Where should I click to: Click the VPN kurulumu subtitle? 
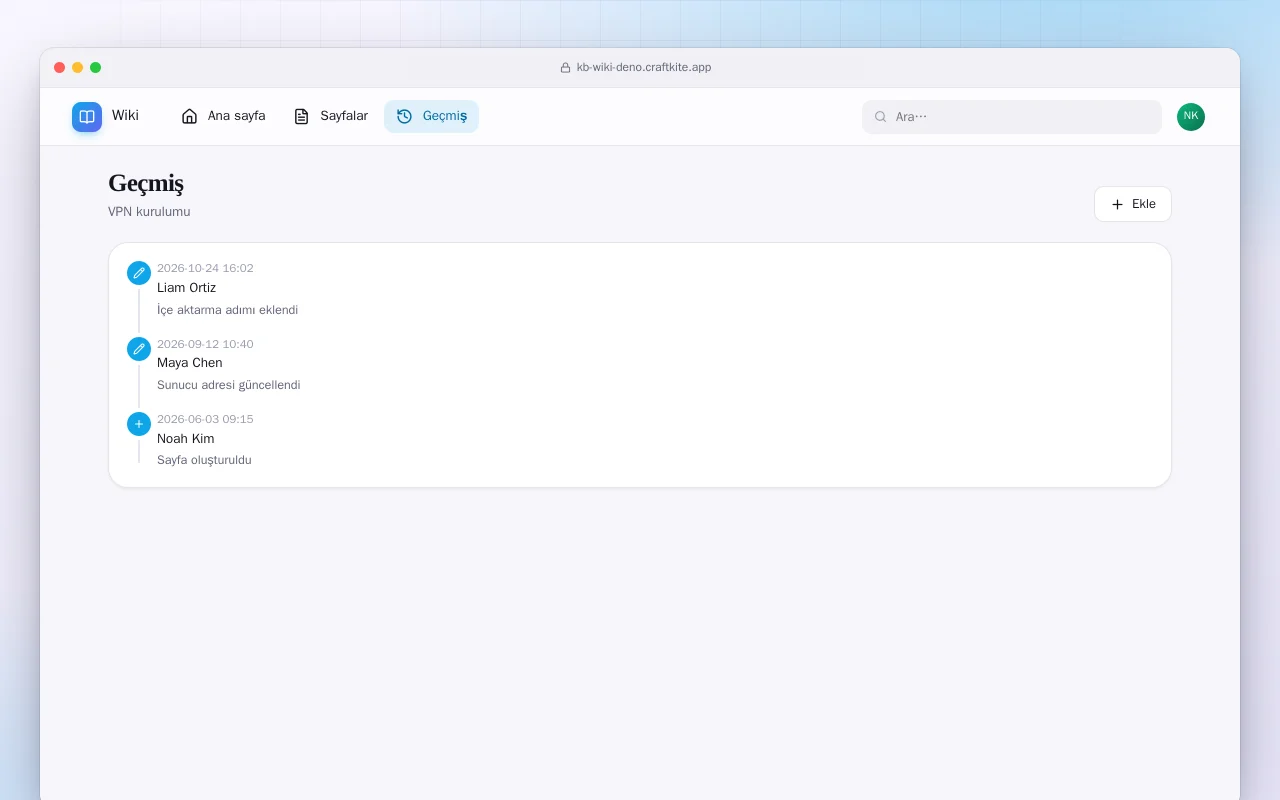[x=149, y=212]
